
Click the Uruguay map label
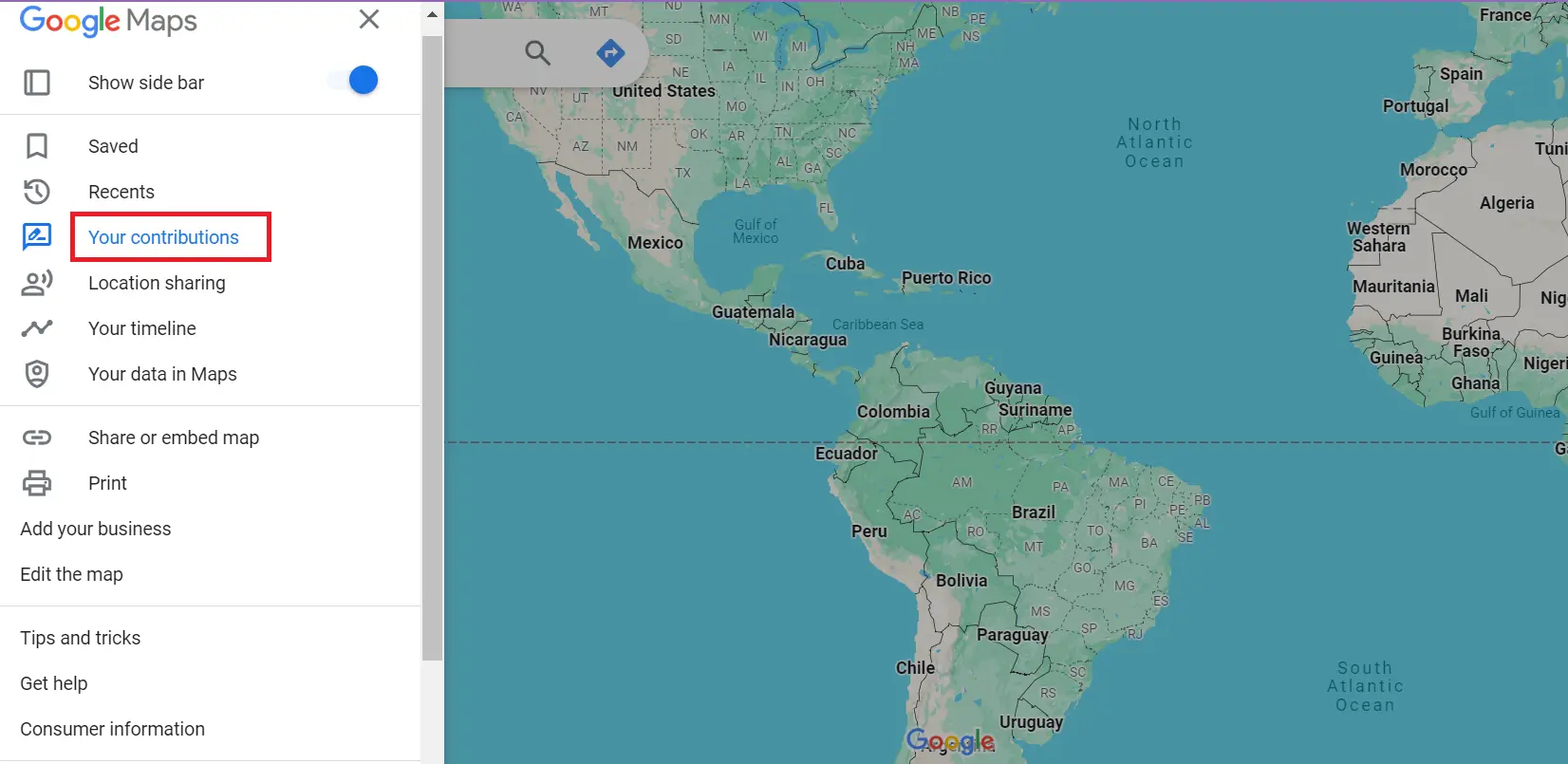pyautogui.click(x=1031, y=722)
